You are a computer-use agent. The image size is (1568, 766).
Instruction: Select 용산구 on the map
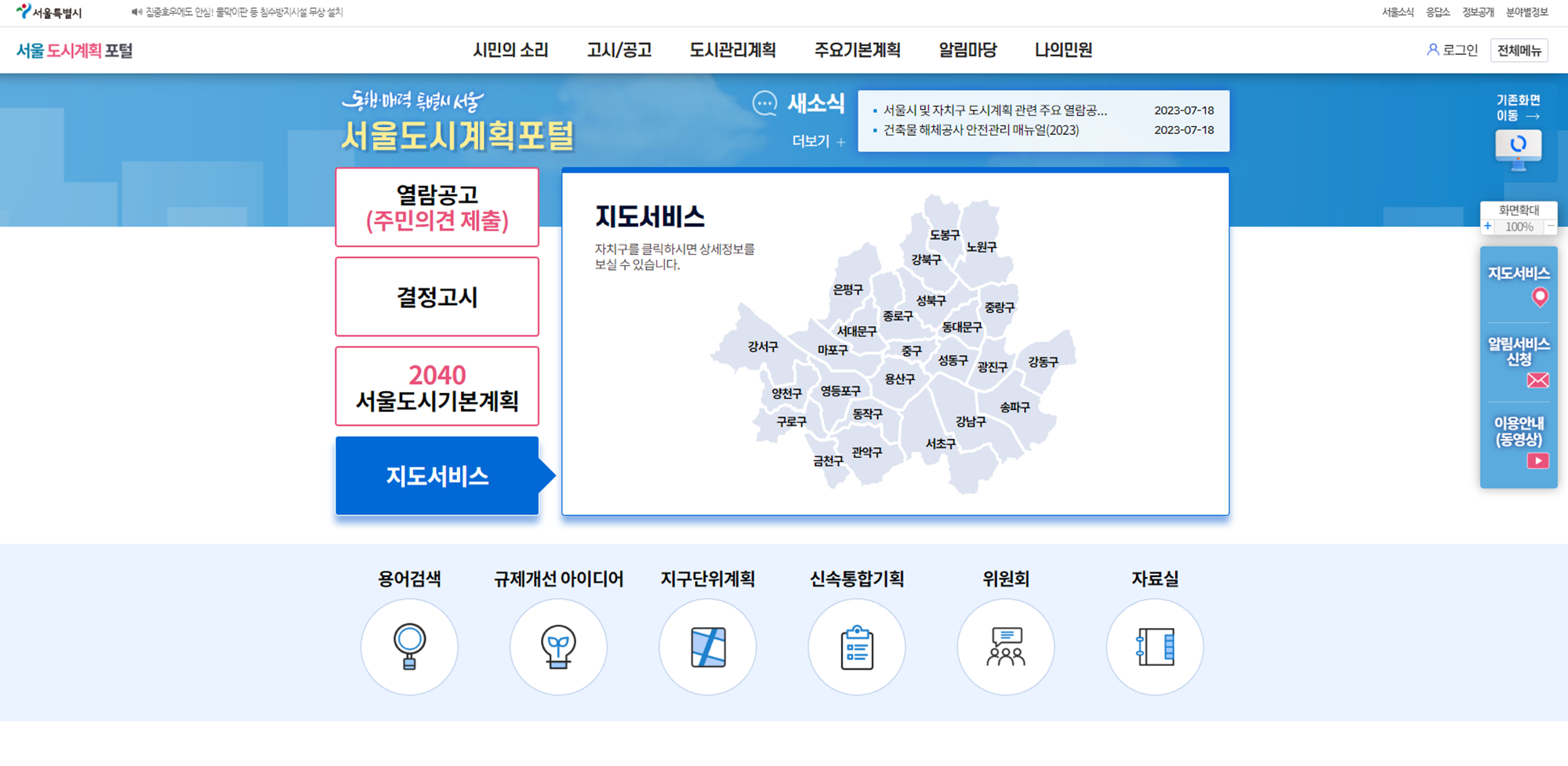[900, 379]
